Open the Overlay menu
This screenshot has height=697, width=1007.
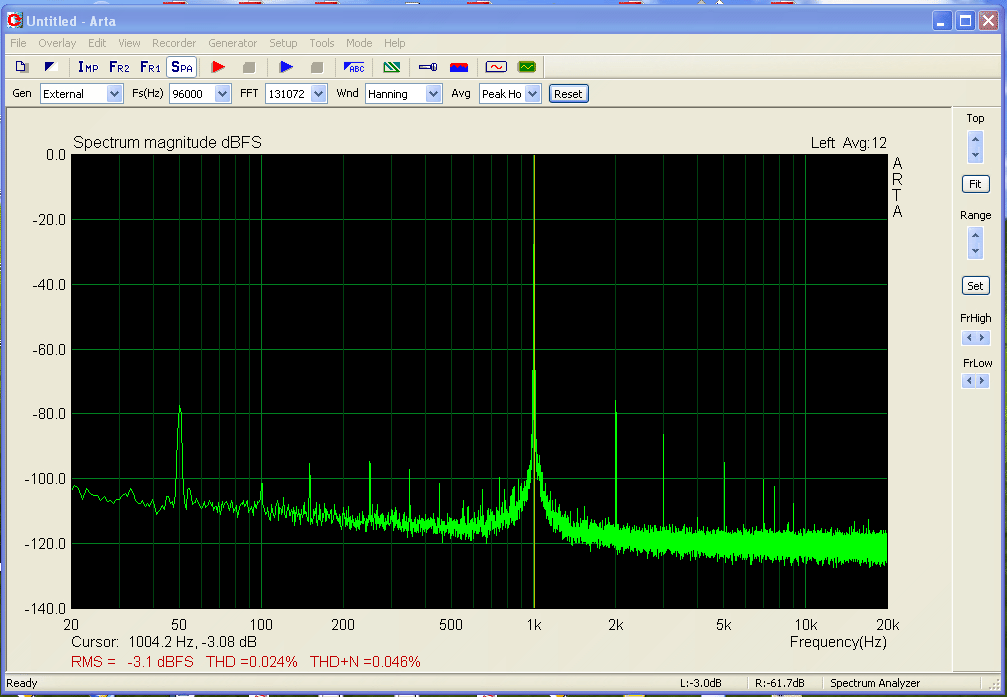[x=57, y=43]
